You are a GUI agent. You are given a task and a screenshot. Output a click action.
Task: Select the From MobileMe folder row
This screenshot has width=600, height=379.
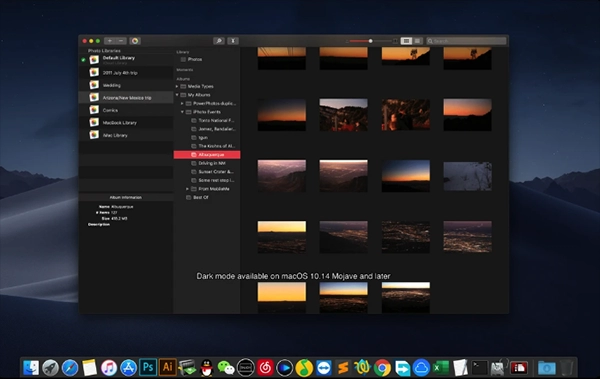coord(207,189)
